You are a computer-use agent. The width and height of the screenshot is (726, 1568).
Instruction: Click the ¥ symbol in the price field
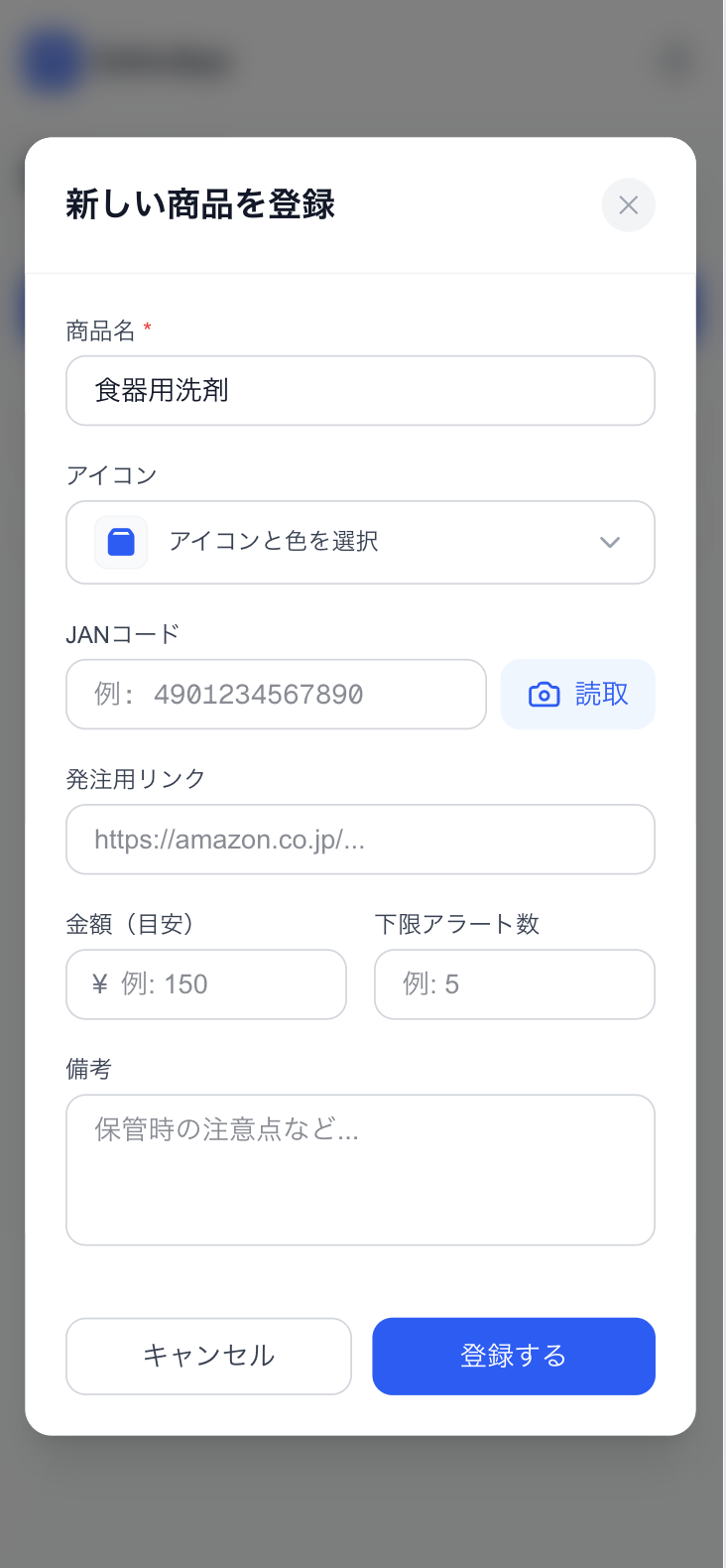click(x=99, y=984)
